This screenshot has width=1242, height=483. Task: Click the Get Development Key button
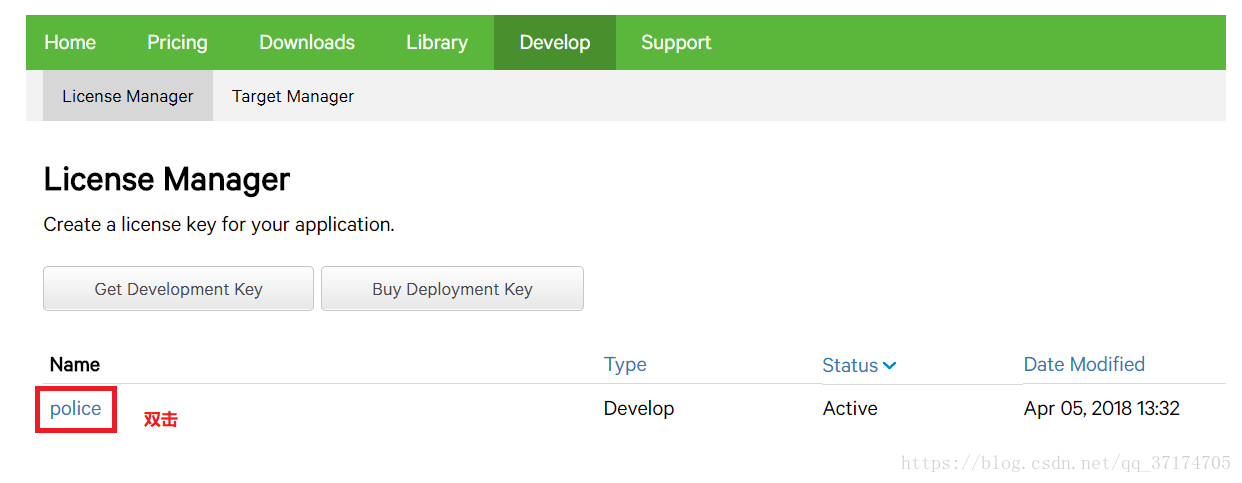tap(178, 289)
